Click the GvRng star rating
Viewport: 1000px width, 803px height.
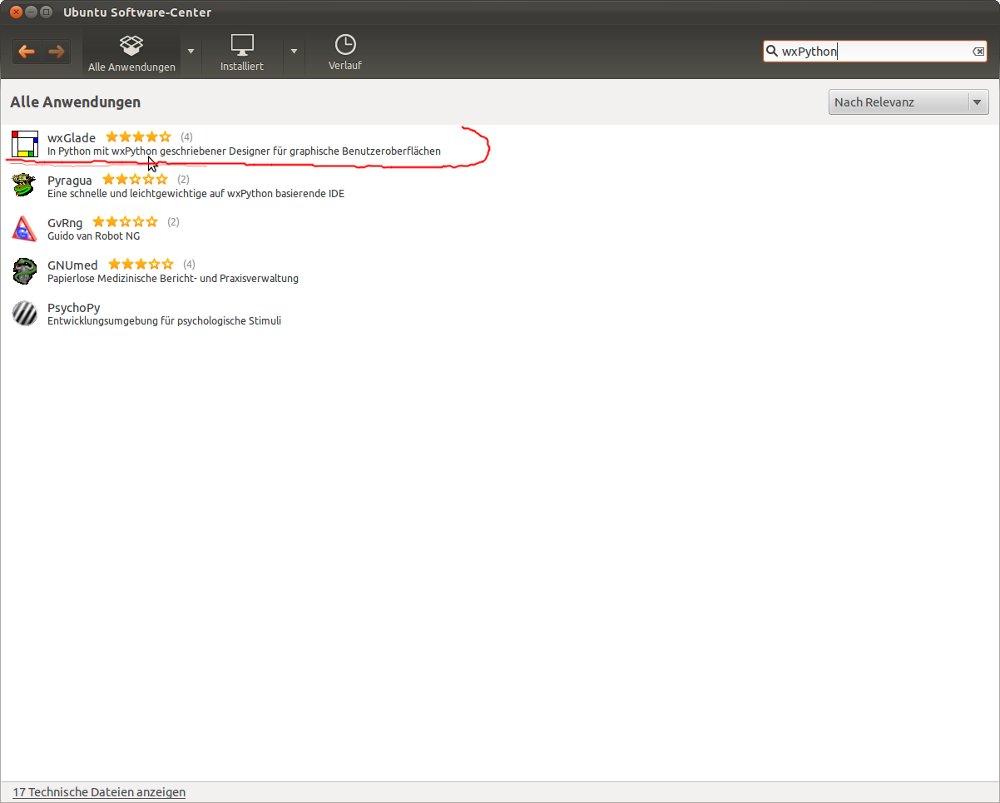125,222
